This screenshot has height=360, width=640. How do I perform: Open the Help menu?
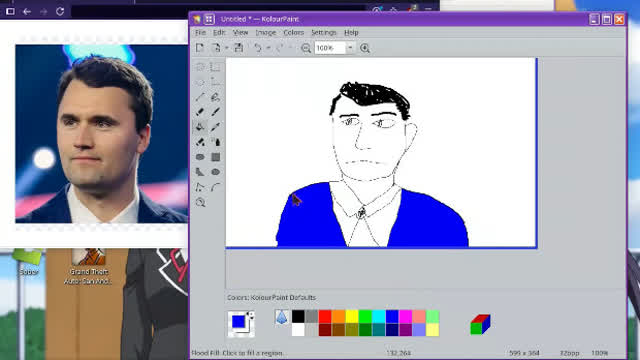pos(351,32)
